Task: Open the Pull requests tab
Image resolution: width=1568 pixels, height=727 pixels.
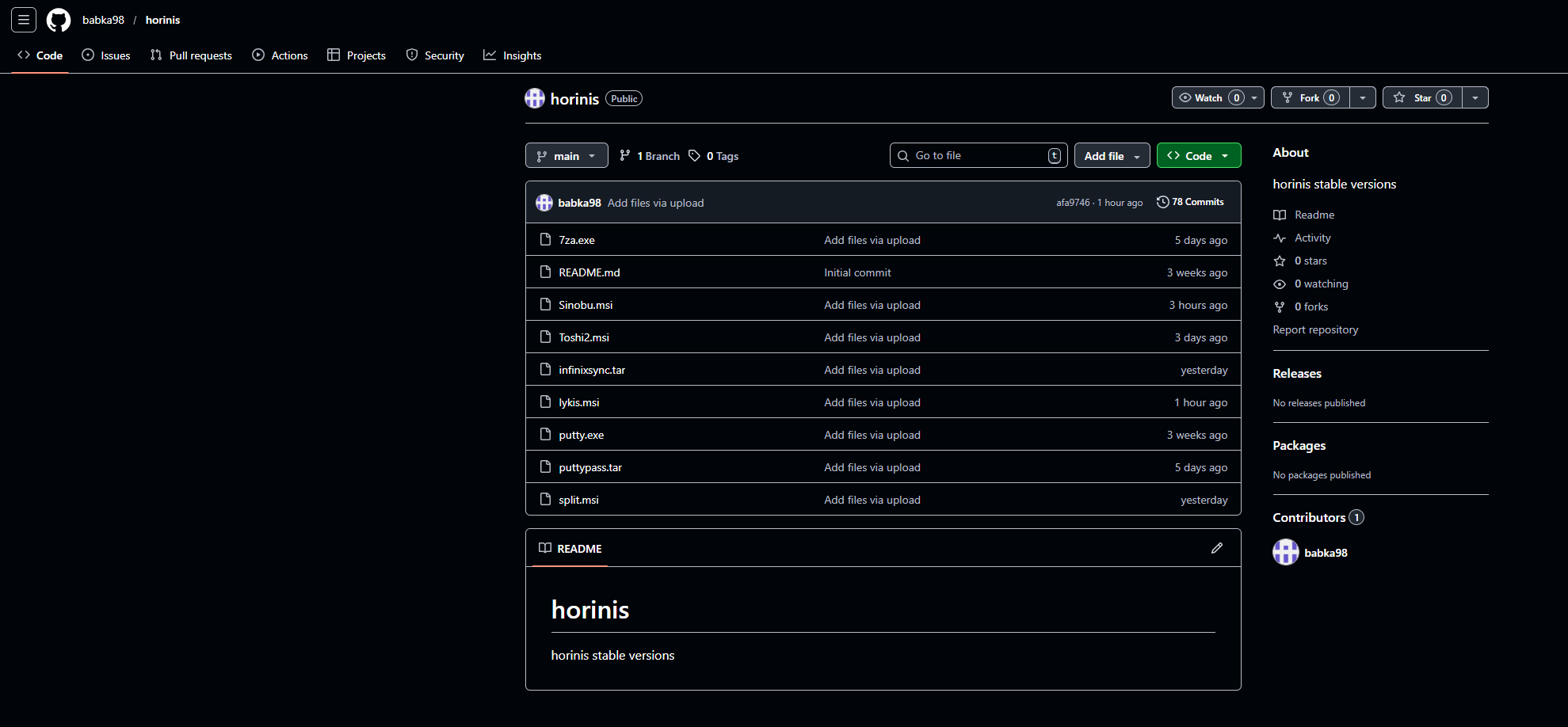Action: pyautogui.click(x=191, y=55)
